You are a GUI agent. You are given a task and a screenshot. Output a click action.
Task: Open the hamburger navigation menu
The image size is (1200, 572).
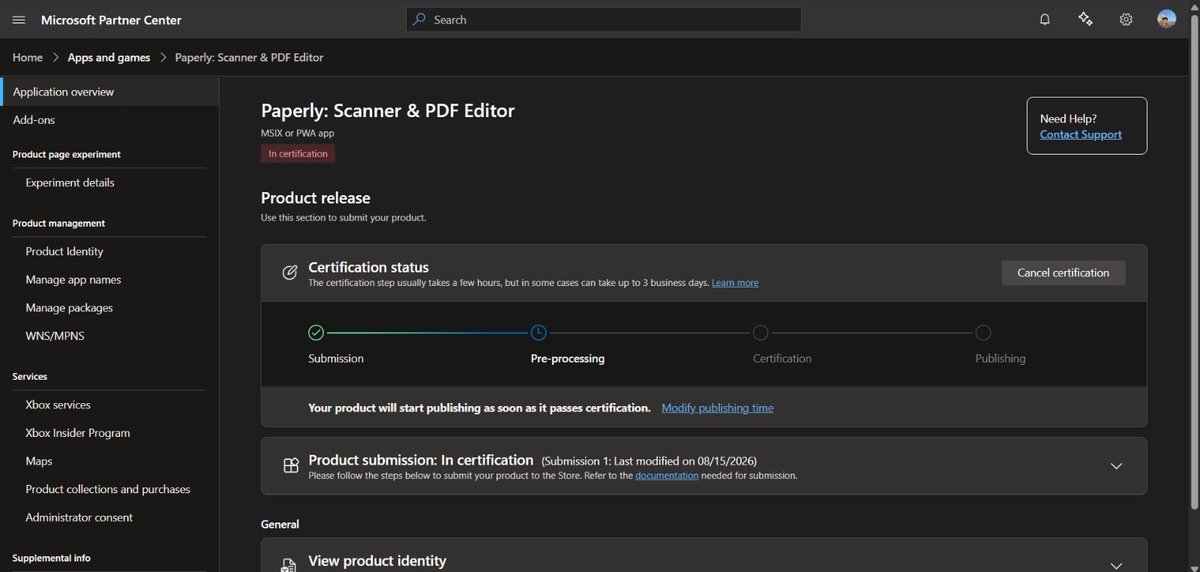tap(19, 20)
